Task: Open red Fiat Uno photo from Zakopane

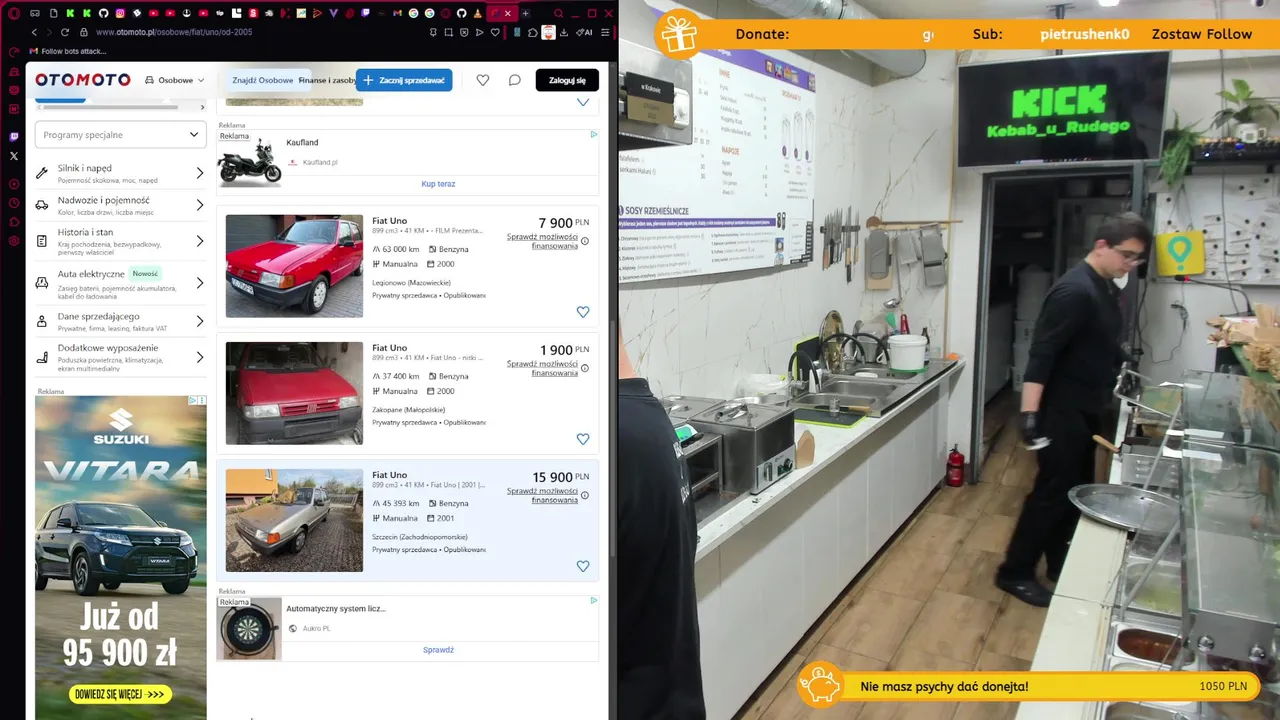Action: [294, 393]
